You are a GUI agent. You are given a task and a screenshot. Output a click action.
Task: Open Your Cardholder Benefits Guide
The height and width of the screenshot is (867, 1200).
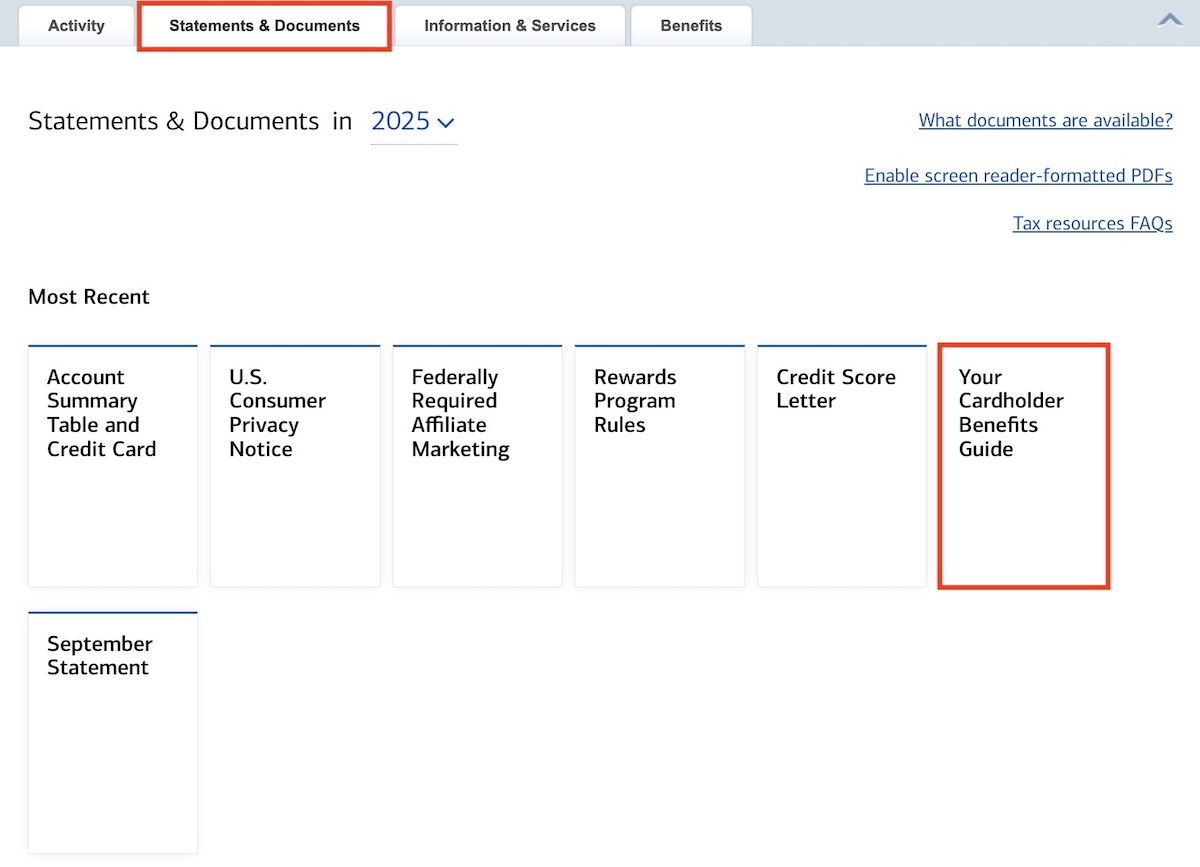click(x=1023, y=465)
